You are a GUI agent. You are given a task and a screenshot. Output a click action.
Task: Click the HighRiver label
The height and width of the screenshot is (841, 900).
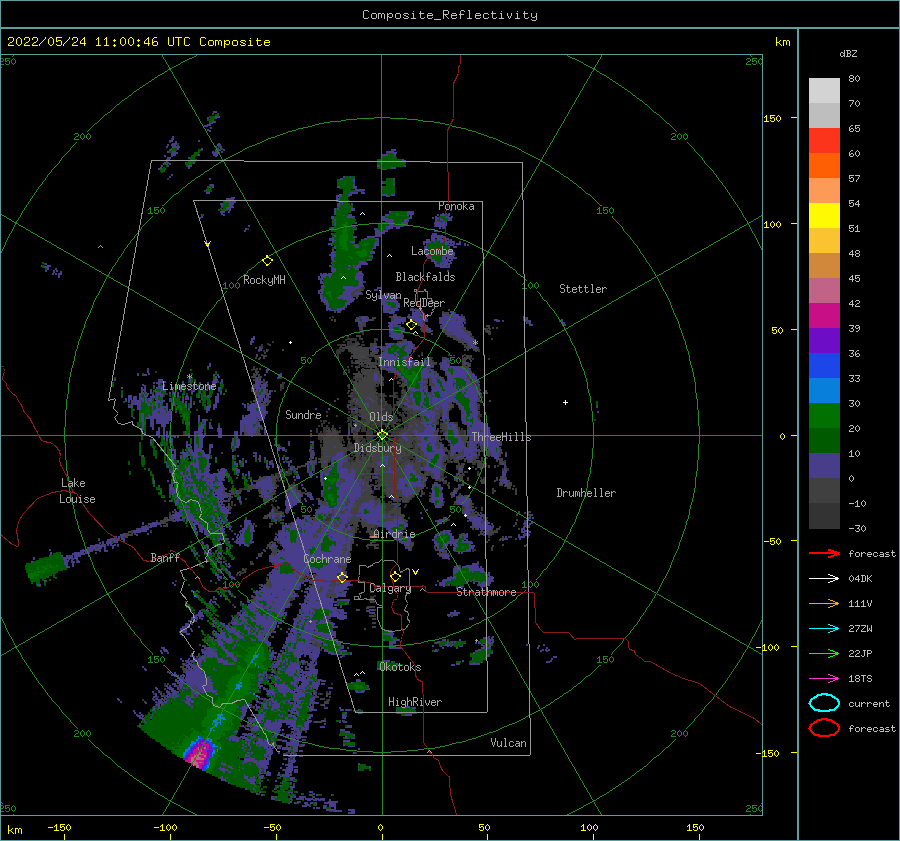point(414,702)
